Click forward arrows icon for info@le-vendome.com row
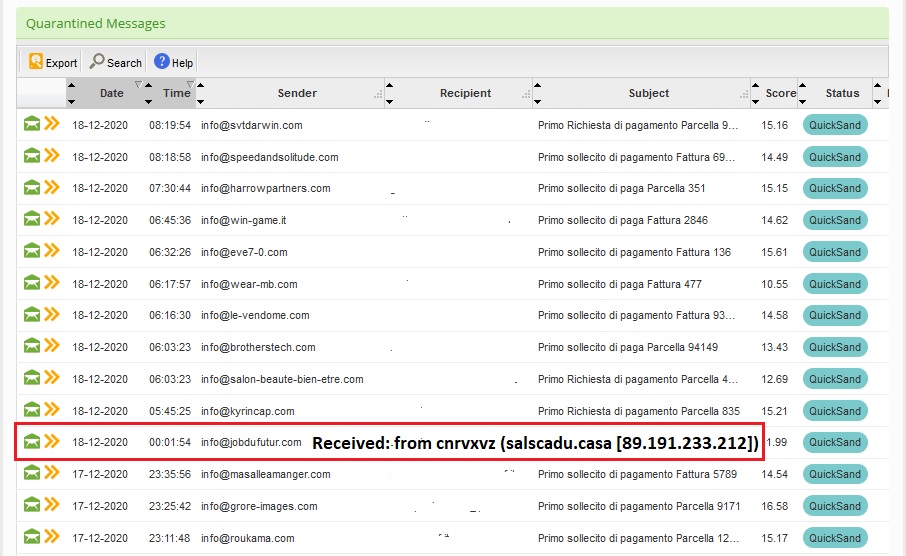The width and height of the screenshot is (906, 556). pos(52,314)
